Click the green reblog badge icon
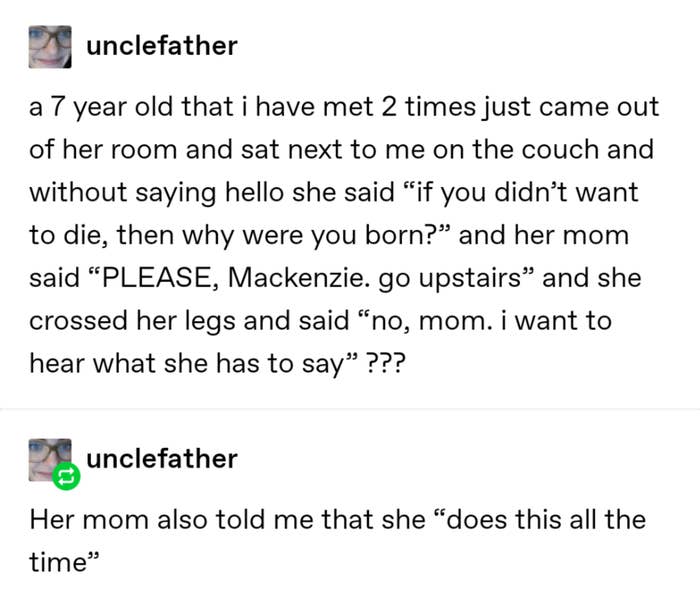700x593 pixels. coord(66,477)
